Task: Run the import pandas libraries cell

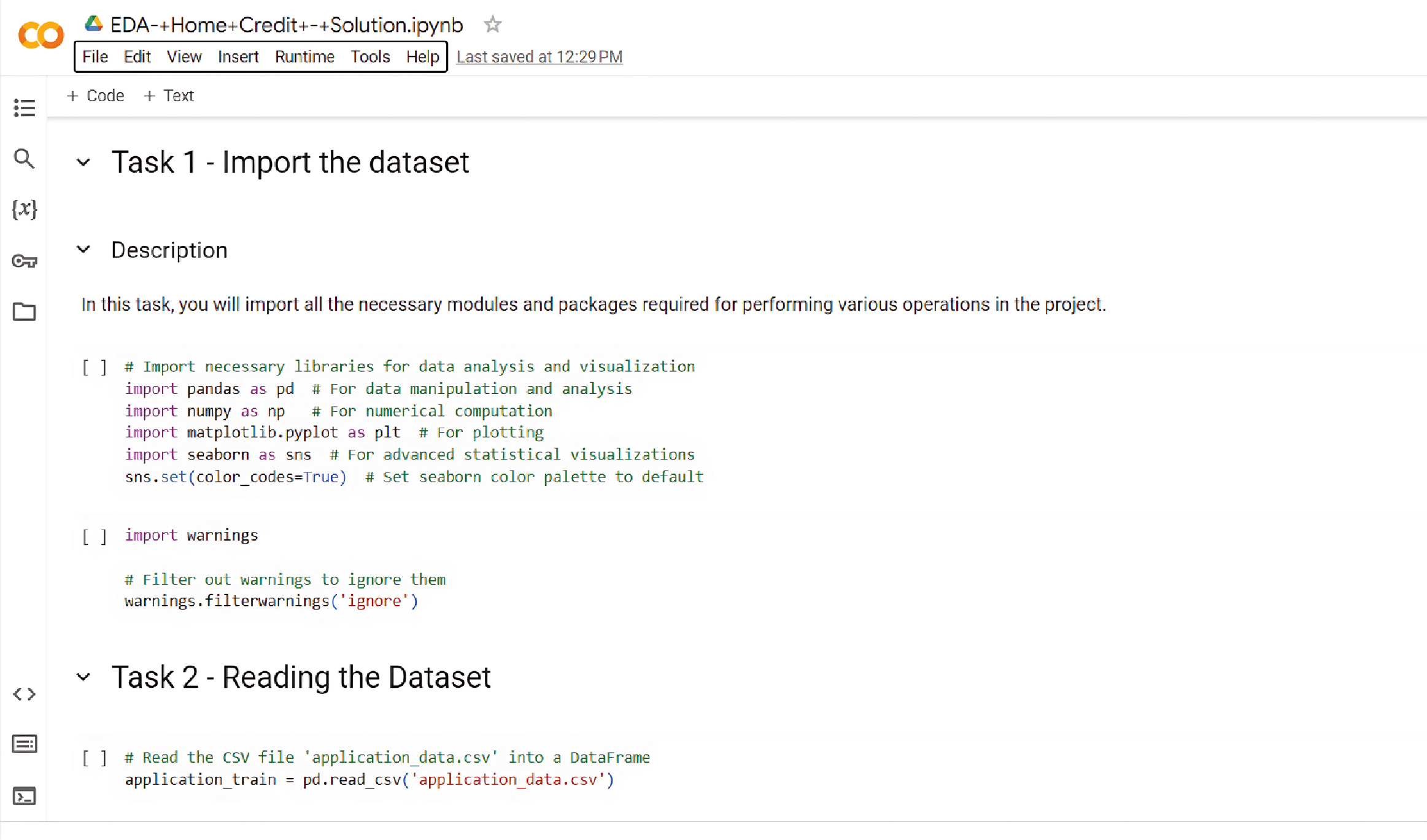Action: (95, 367)
